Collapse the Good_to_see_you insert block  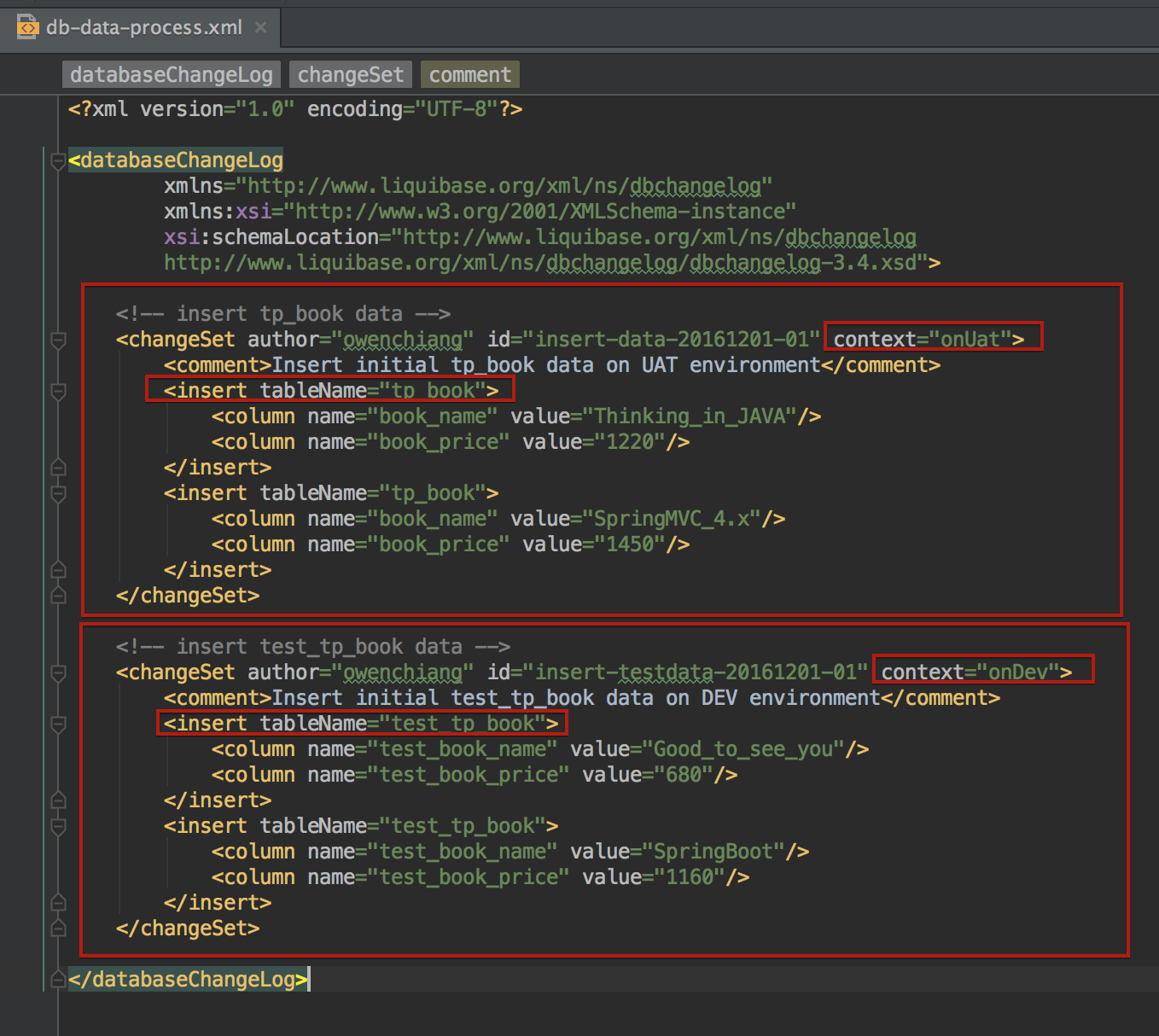58,725
